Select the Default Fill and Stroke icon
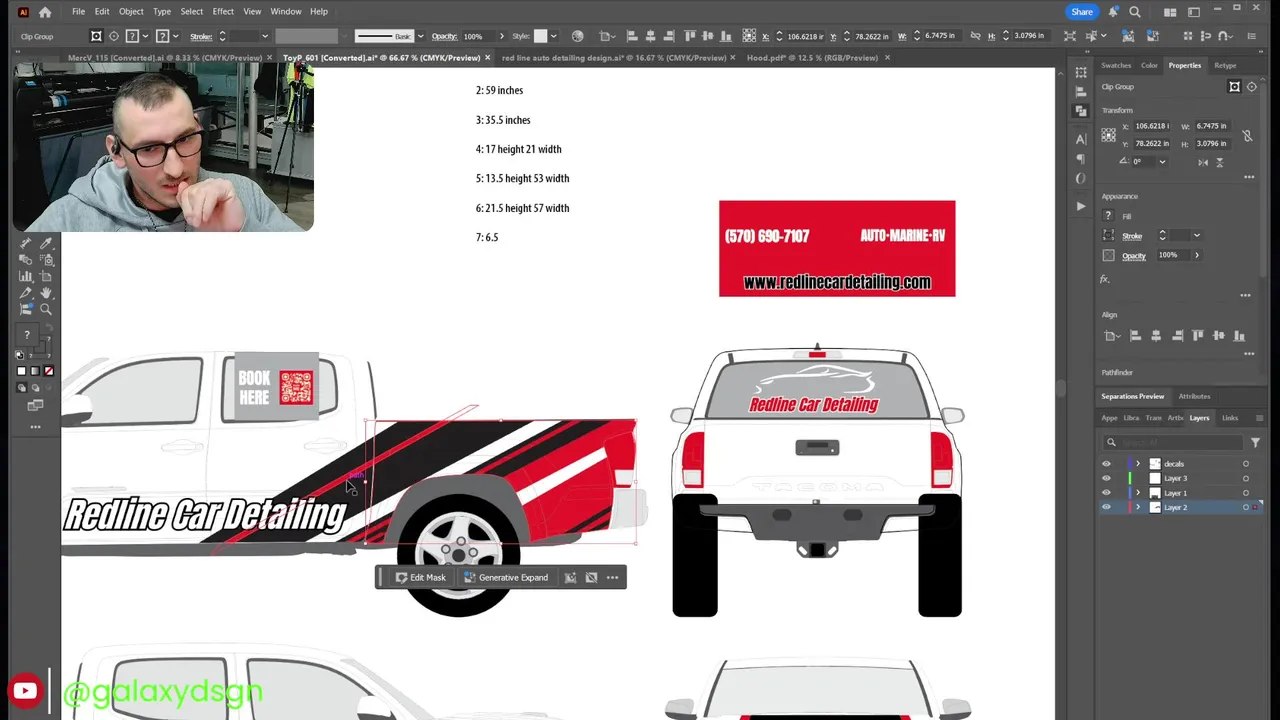This screenshot has width=1280, height=720. tap(20, 355)
